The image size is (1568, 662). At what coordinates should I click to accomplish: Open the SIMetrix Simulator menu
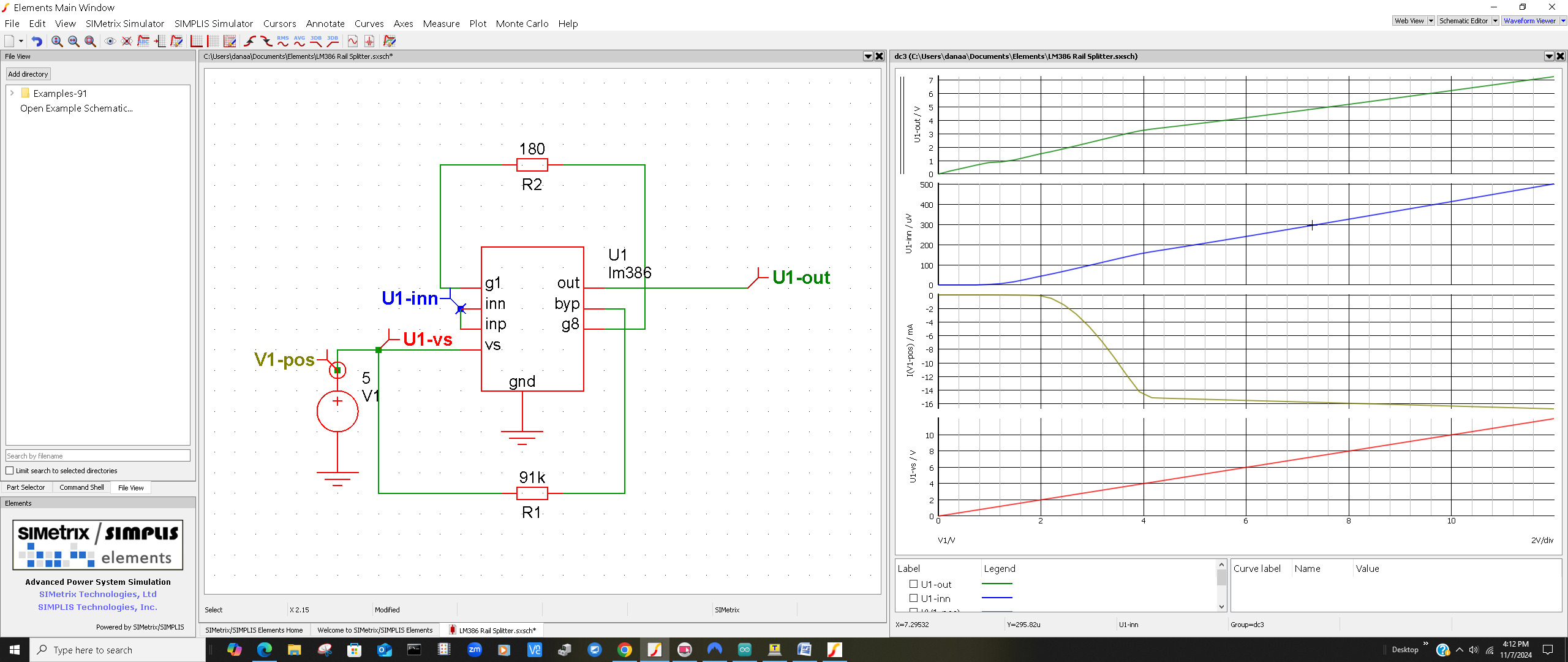coord(125,23)
